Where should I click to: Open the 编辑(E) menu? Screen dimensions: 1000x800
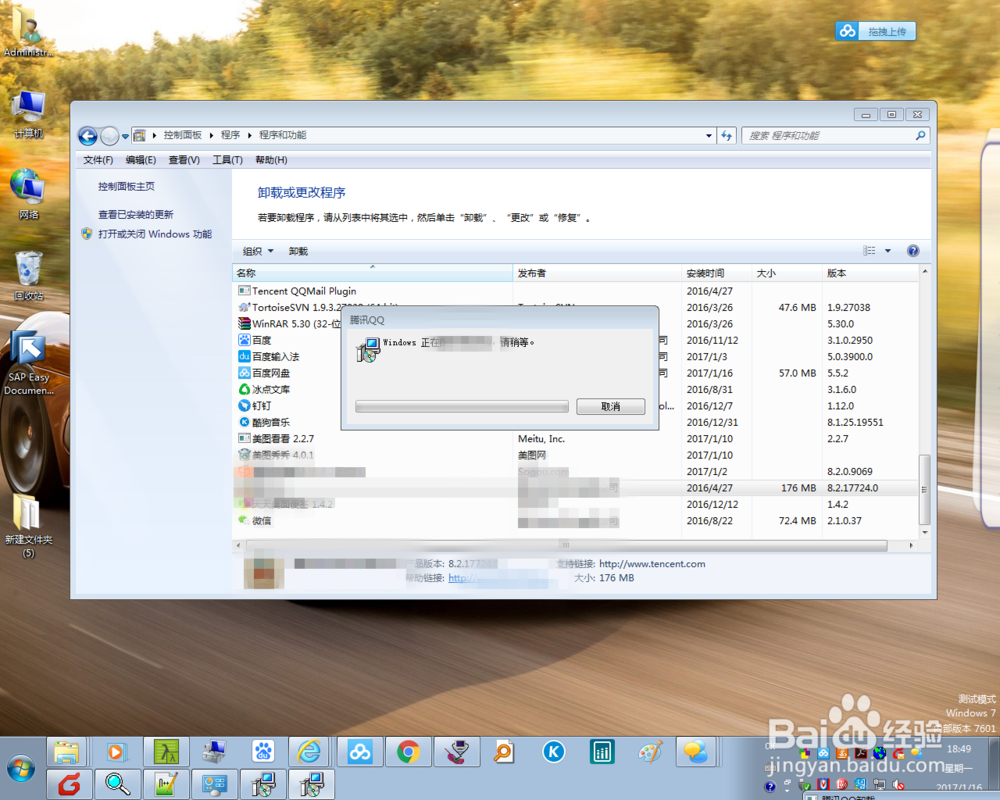[141, 160]
